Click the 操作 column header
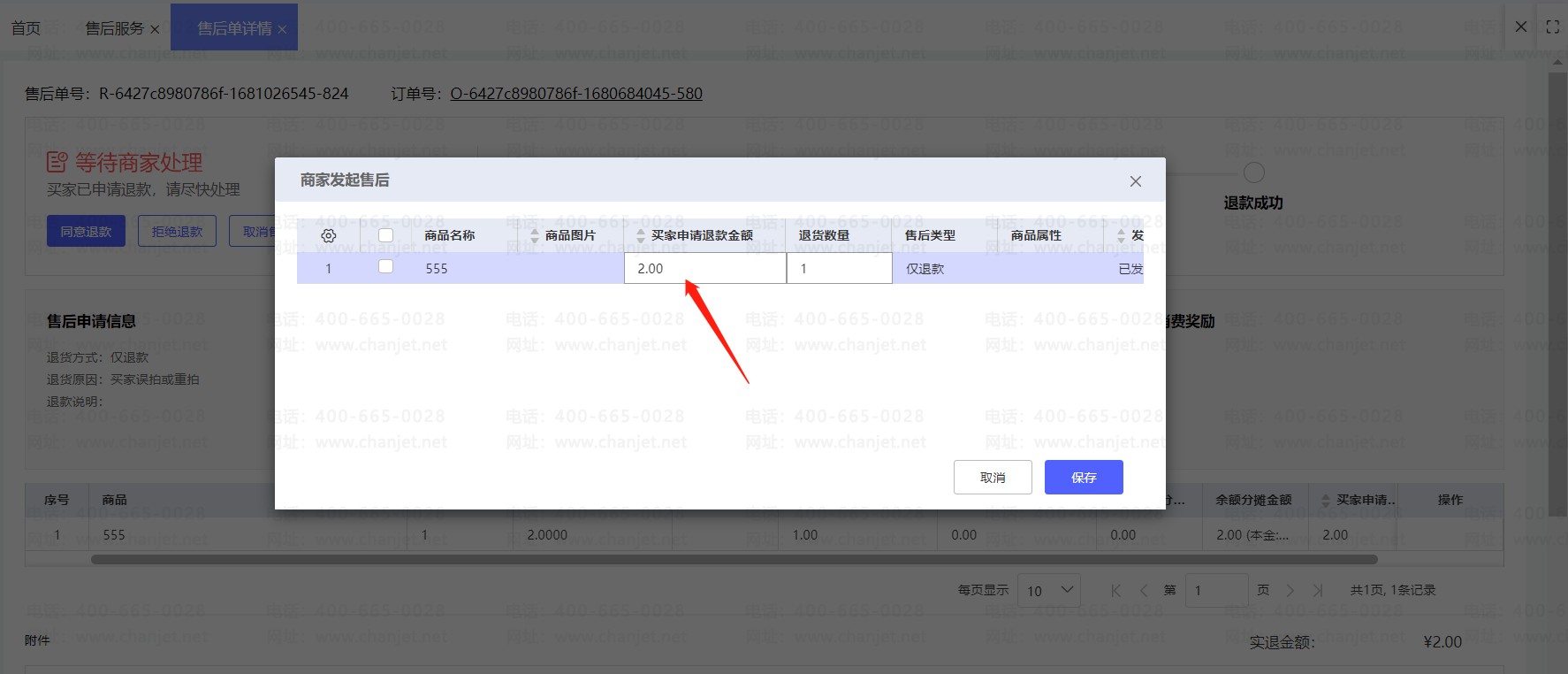The height and width of the screenshot is (674, 1568). point(1450,501)
